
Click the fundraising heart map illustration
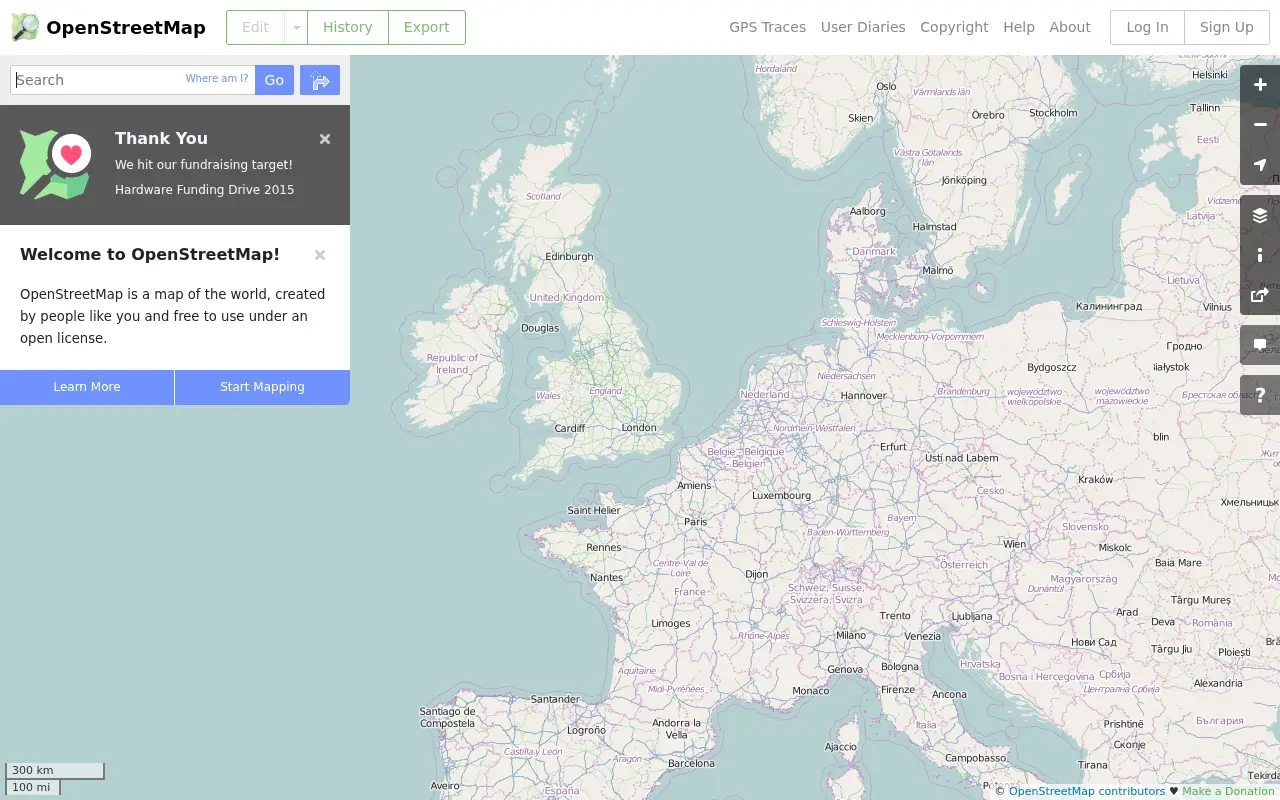(55, 164)
